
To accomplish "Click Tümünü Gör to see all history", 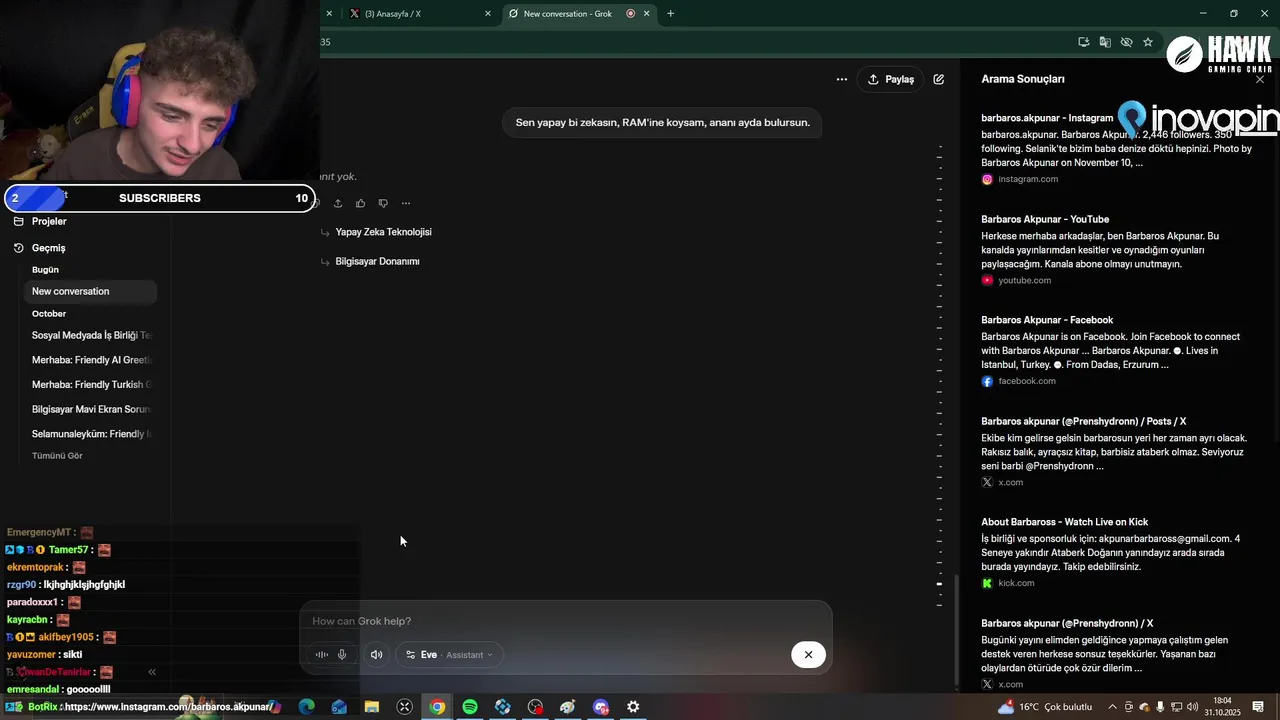I will (x=57, y=456).
